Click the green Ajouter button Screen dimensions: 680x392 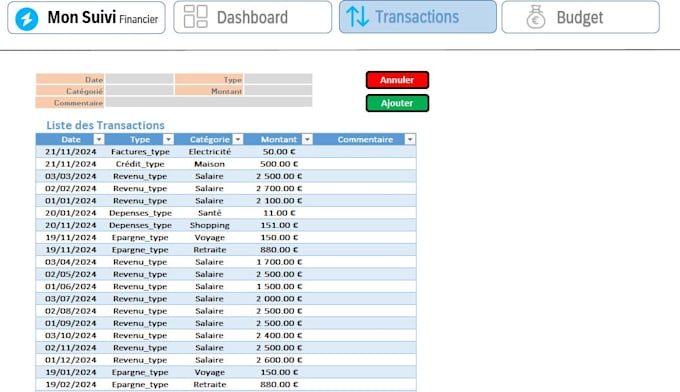coord(397,103)
